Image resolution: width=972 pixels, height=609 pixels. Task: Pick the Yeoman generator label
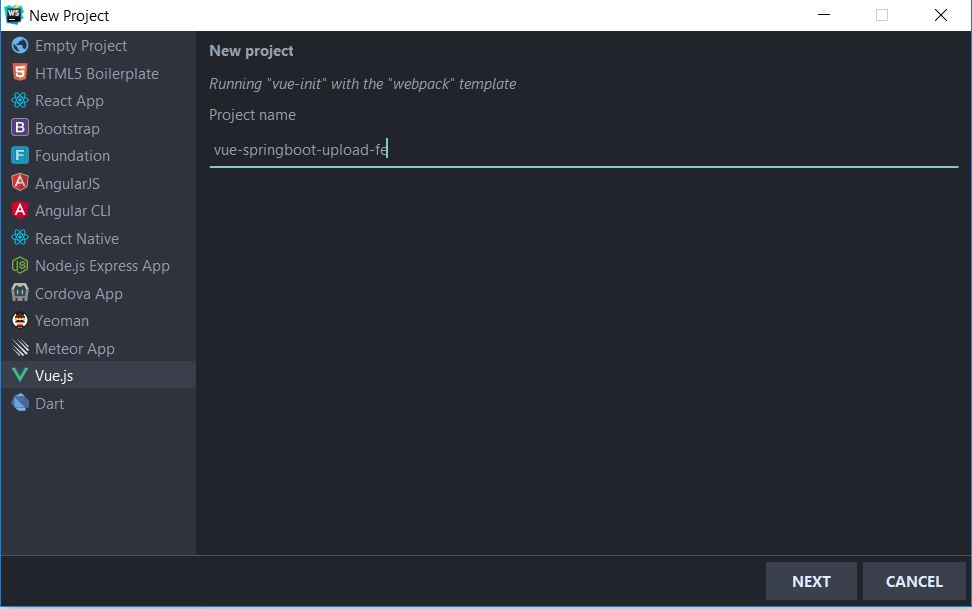tap(62, 321)
